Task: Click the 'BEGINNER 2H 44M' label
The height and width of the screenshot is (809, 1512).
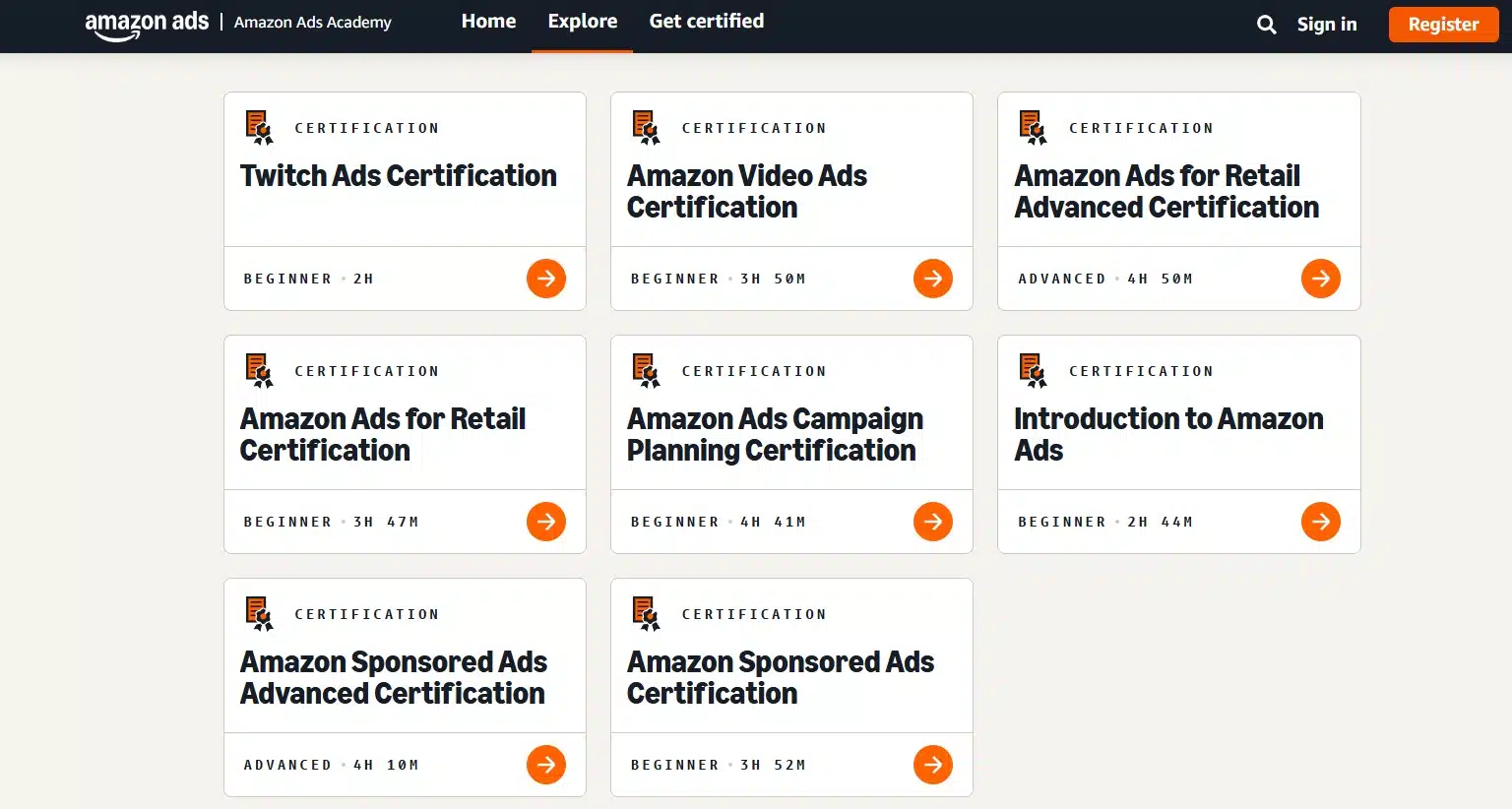Action: (x=1105, y=522)
